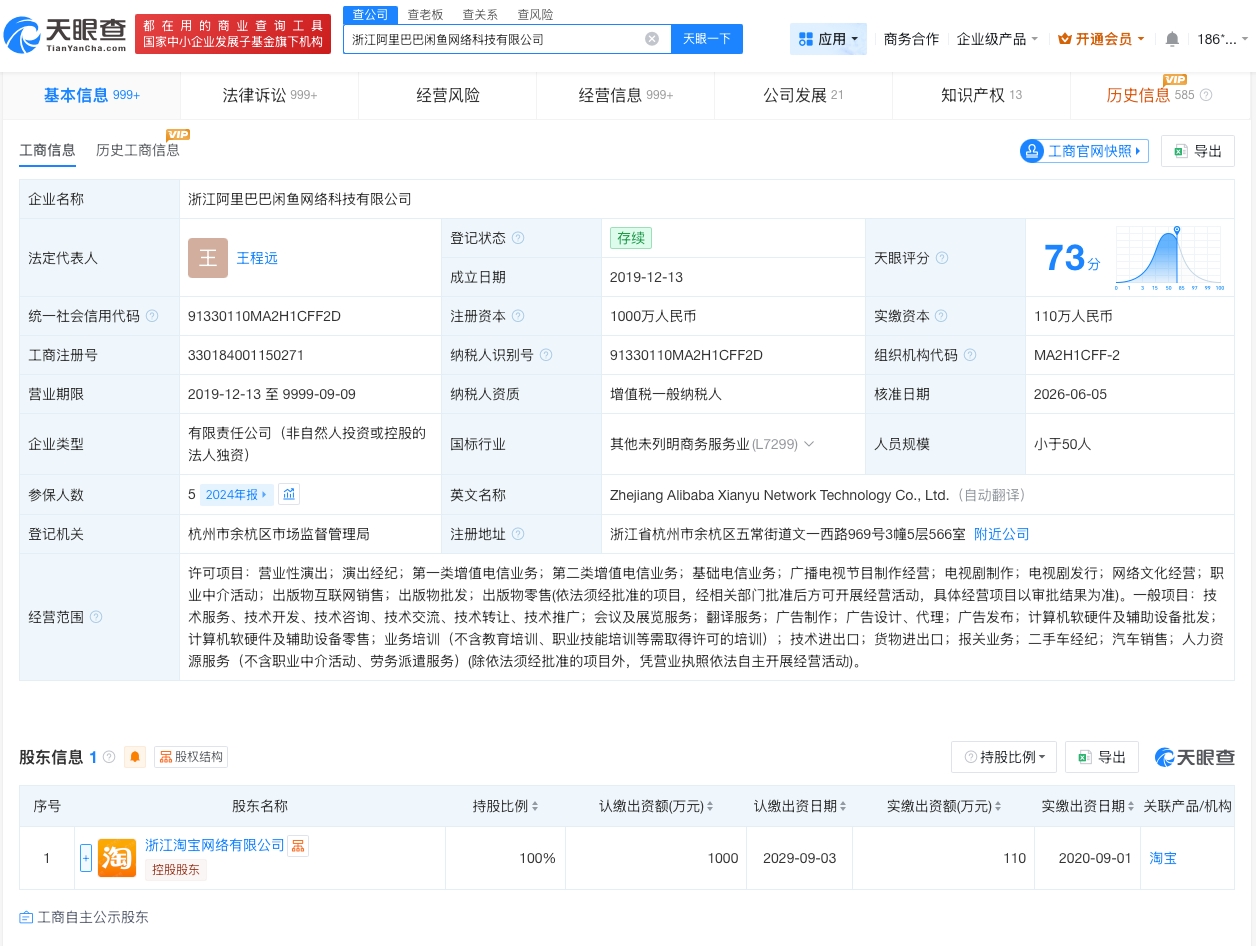Image resolution: width=1256 pixels, height=946 pixels.
Task: Click the help icon beside 股东信息 heading
Action: (x=109, y=757)
